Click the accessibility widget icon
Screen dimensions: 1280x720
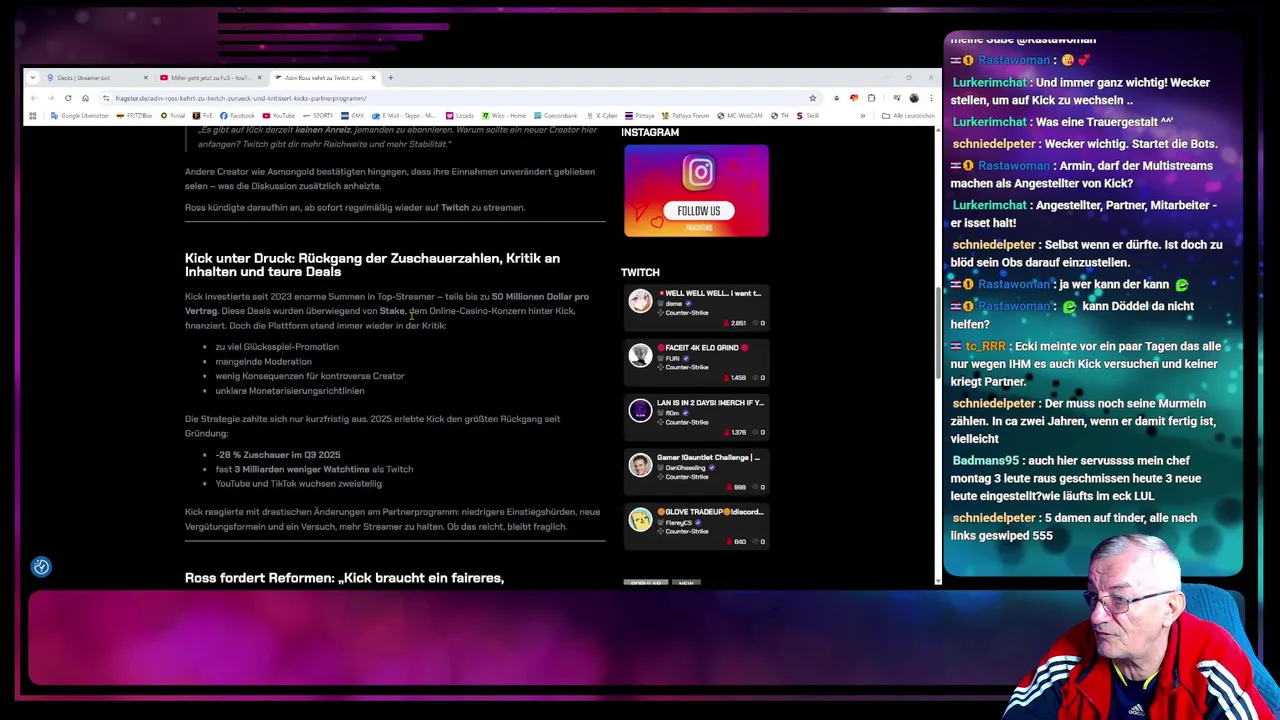41,567
